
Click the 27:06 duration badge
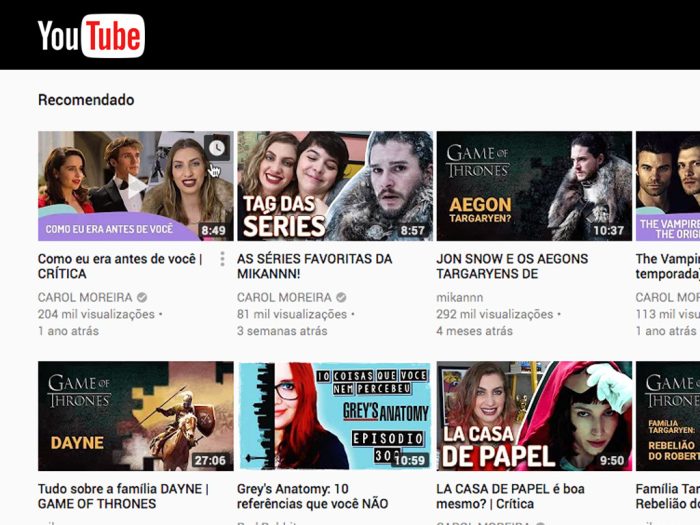[x=210, y=460]
